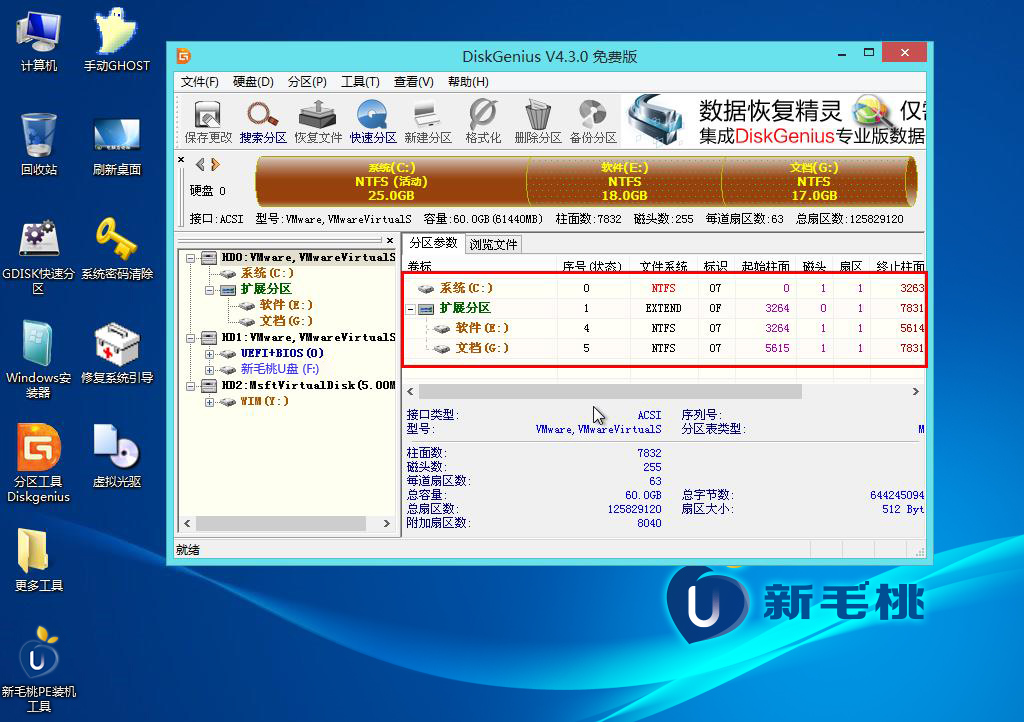Open the 虚拟光驱 desktop icon
1024x722 pixels.
tap(117, 456)
